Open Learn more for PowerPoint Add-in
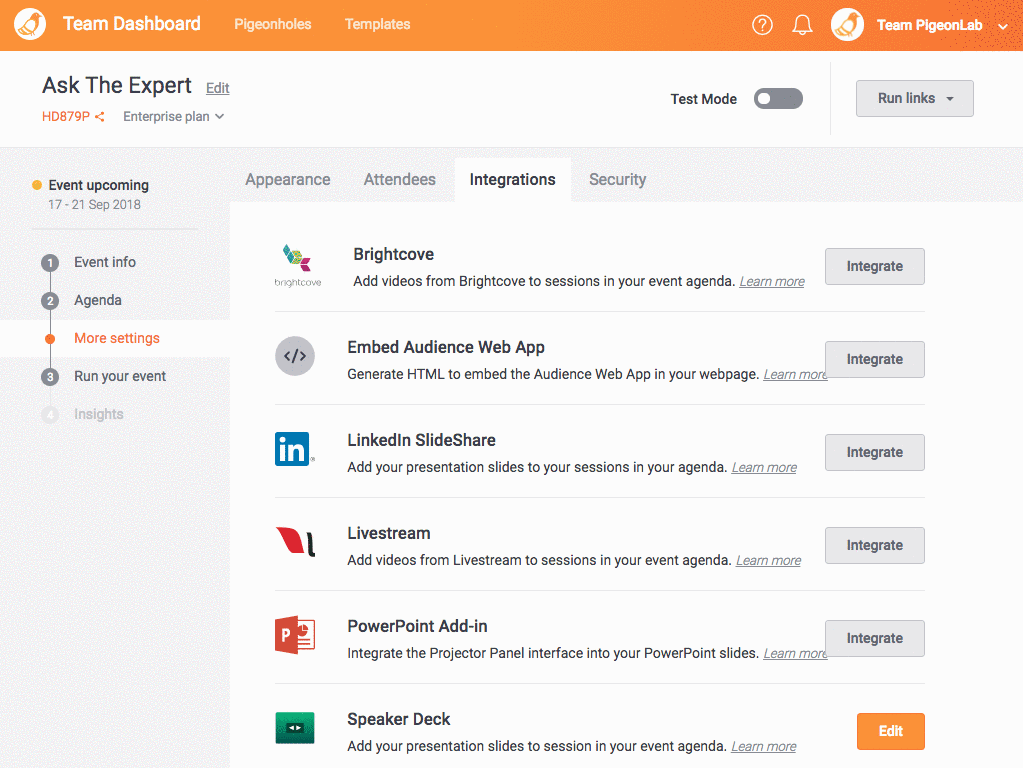This screenshot has height=768, width=1023. (795, 653)
